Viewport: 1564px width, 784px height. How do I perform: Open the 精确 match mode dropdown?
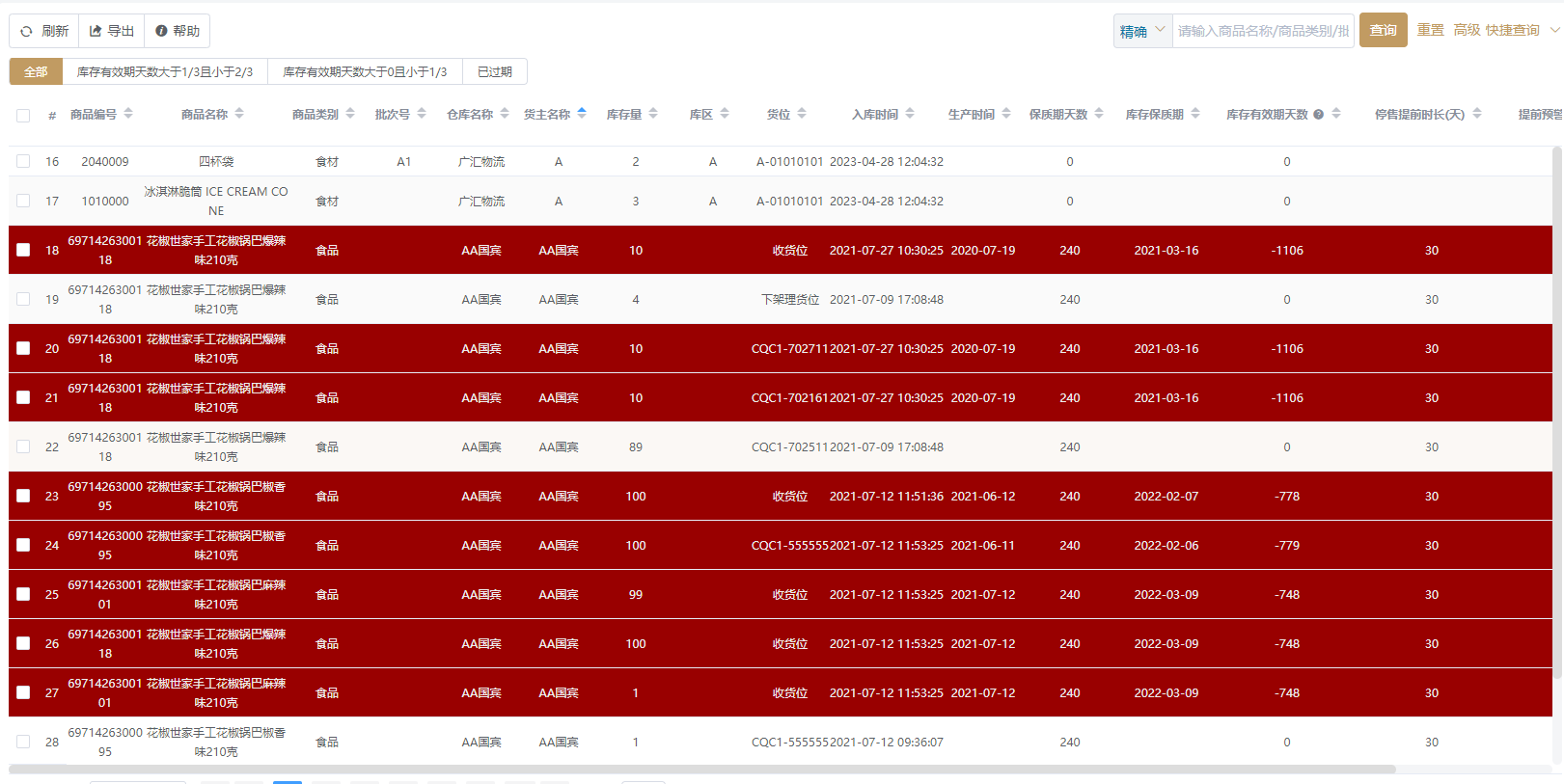coord(1143,31)
